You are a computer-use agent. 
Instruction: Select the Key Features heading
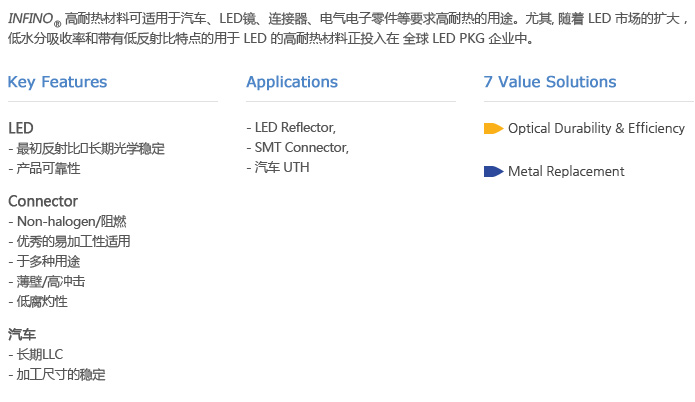[x=58, y=82]
